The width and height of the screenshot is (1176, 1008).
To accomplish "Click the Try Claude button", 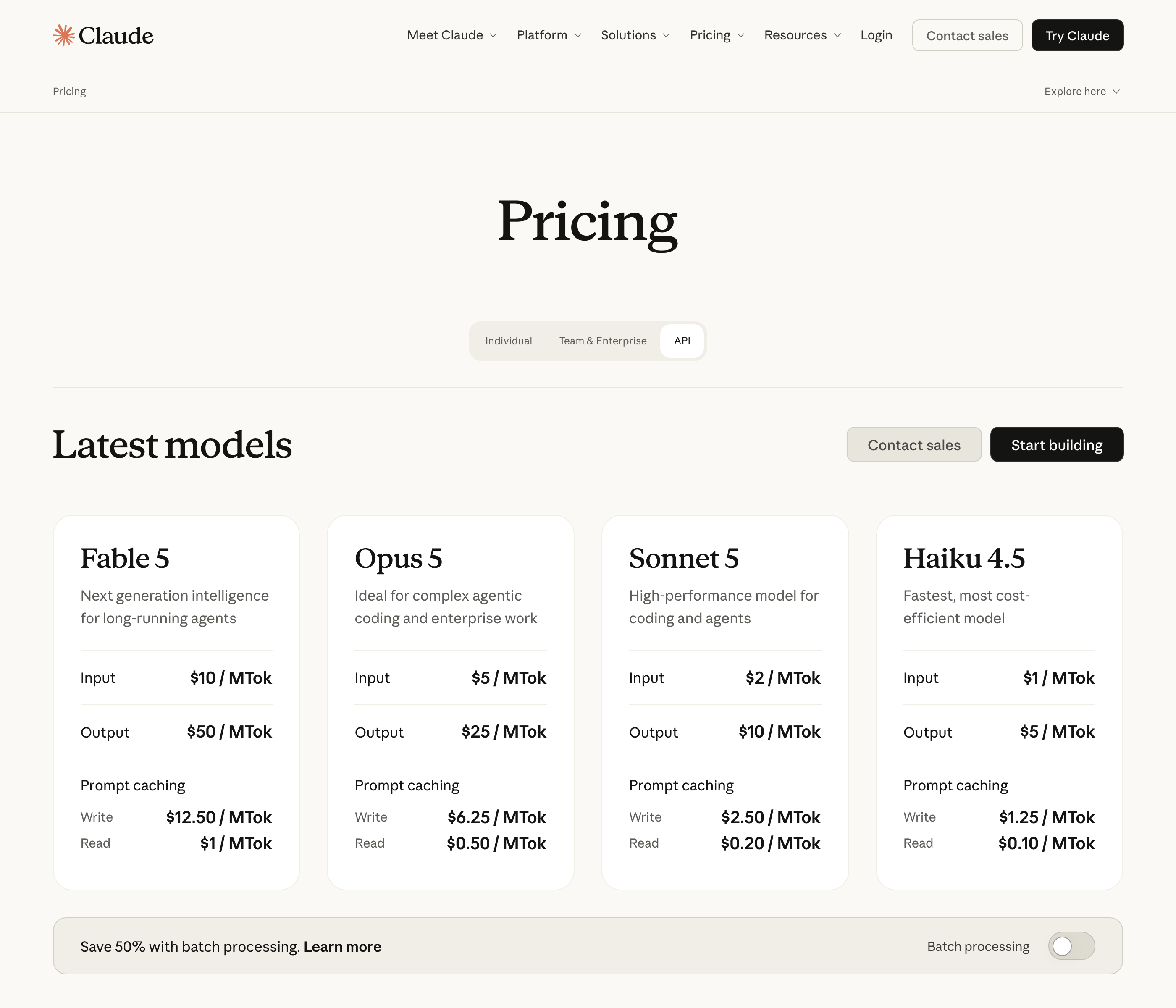I will coord(1077,35).
